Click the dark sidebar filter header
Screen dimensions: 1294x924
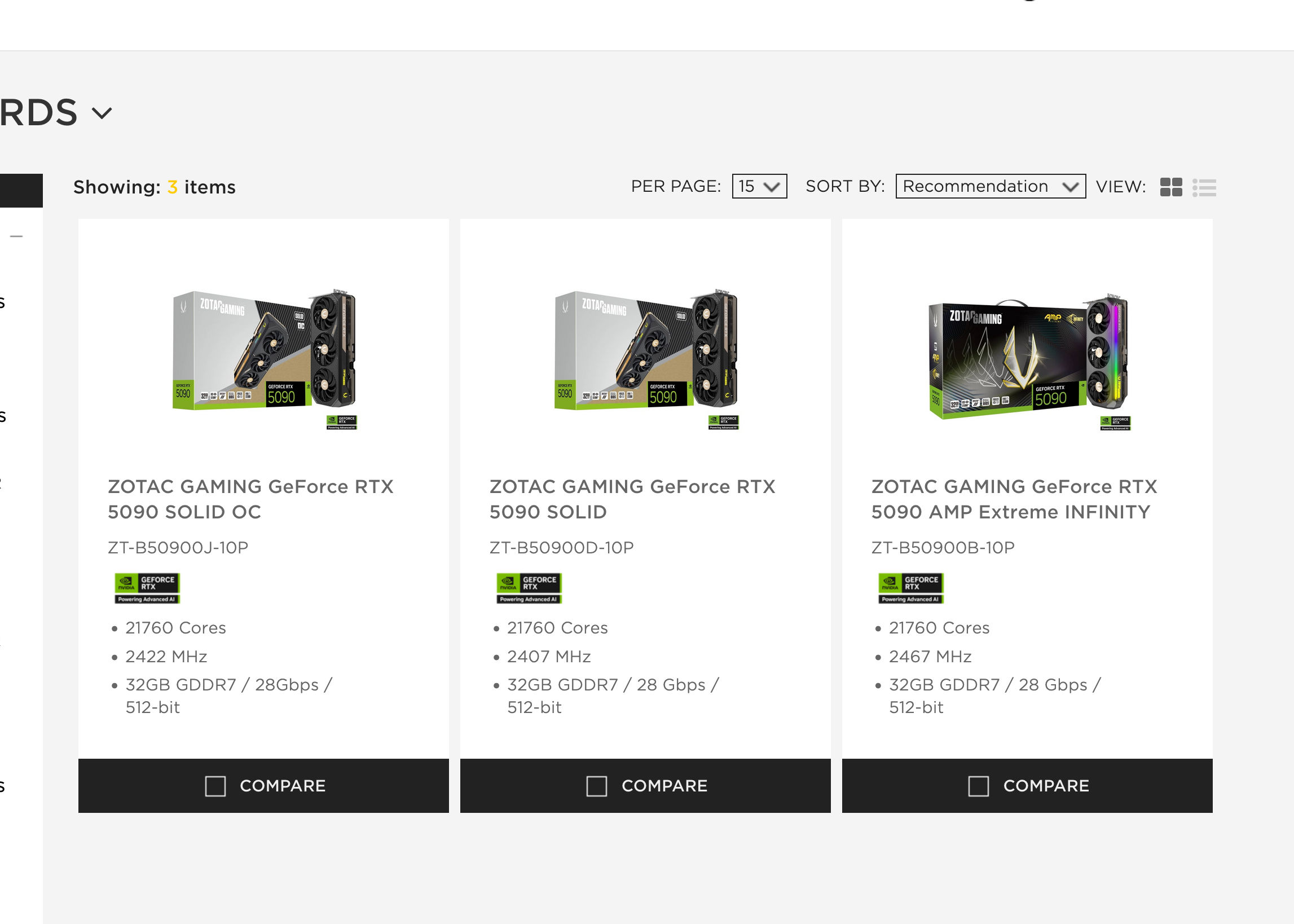click(x=21, y=191)
